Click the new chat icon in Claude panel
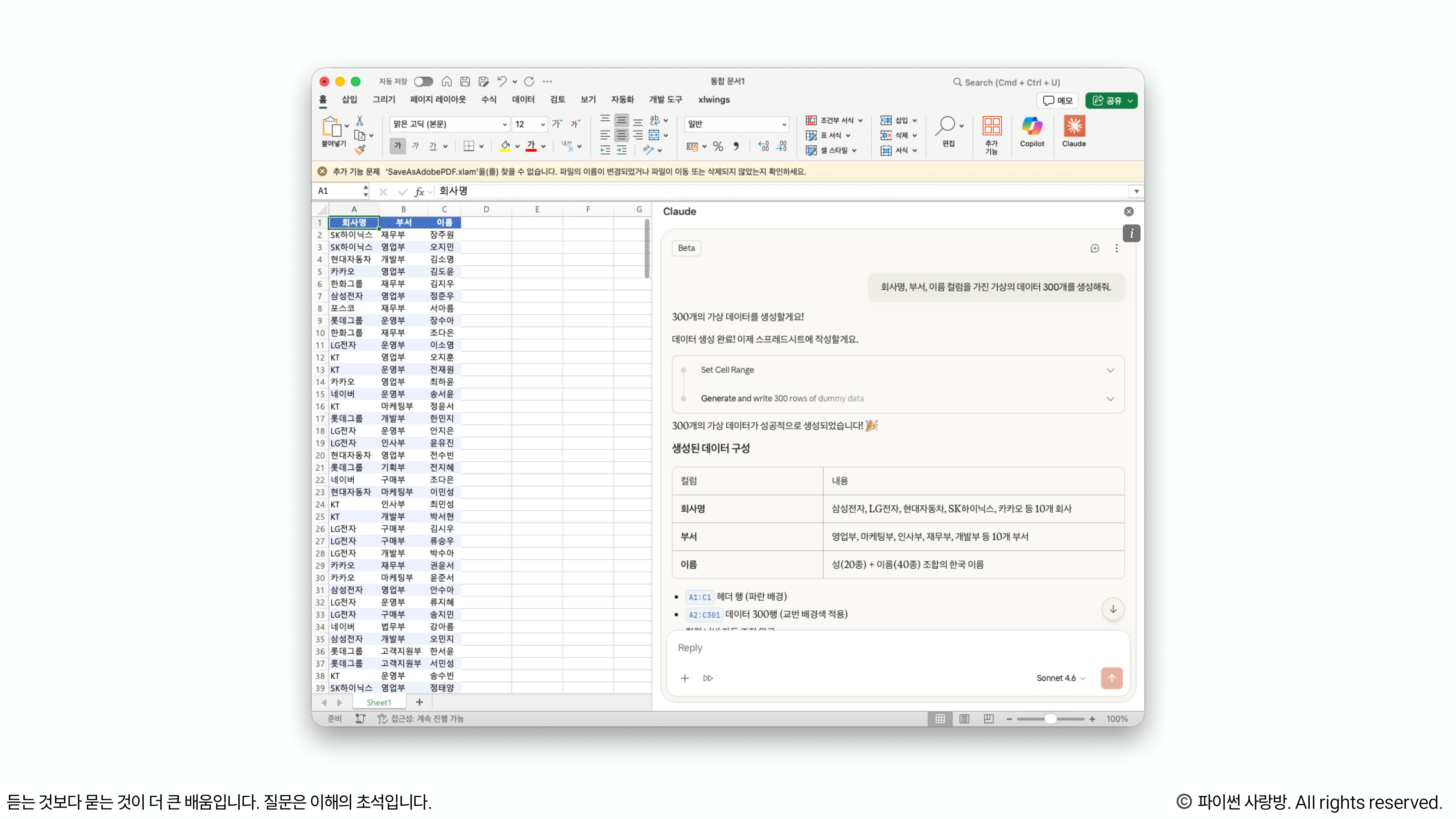 [x=1094, y=248]
